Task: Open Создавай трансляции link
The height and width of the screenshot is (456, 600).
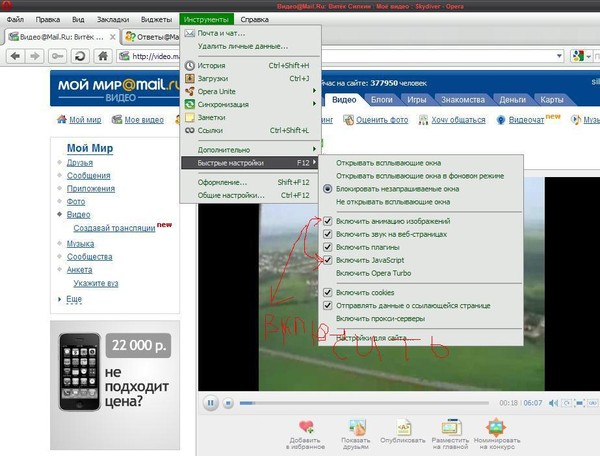Action: point(114,228)
